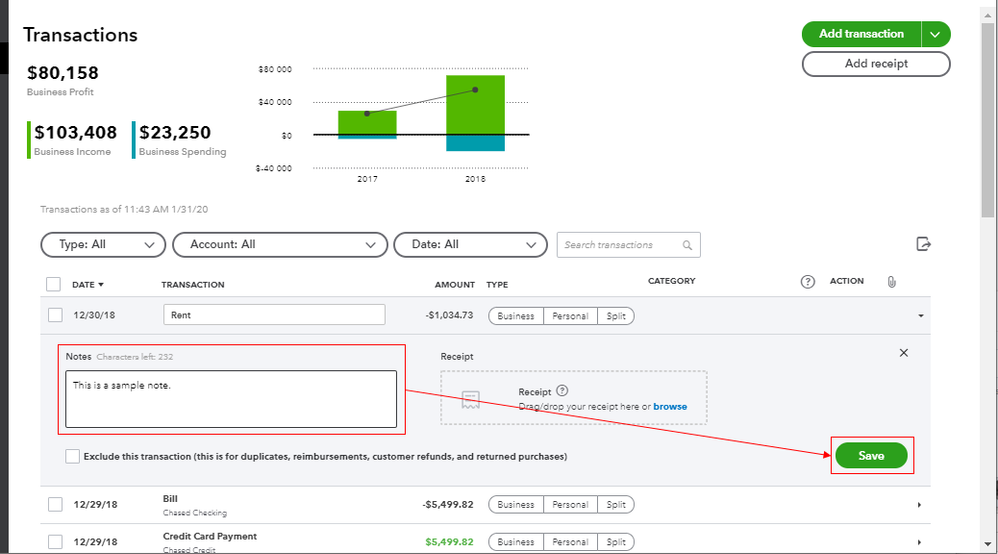Check the 12/29/18 Bill row checkbox

click(x=55, y=504)
